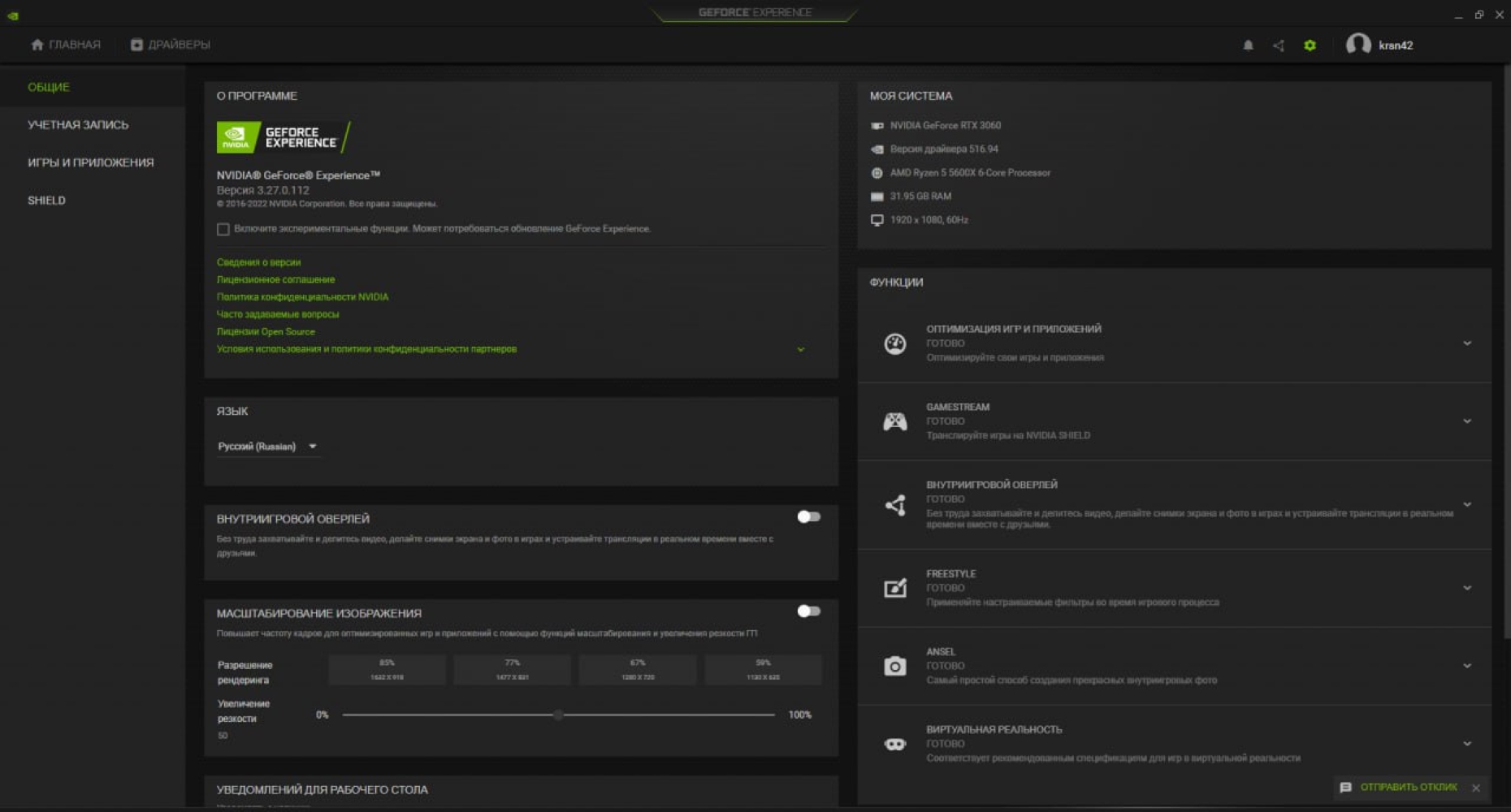The width and height of the screenshot is (1511, 812).
Task: Select ОБЩИЕ in the sidebar
Action: click(49, 87)
